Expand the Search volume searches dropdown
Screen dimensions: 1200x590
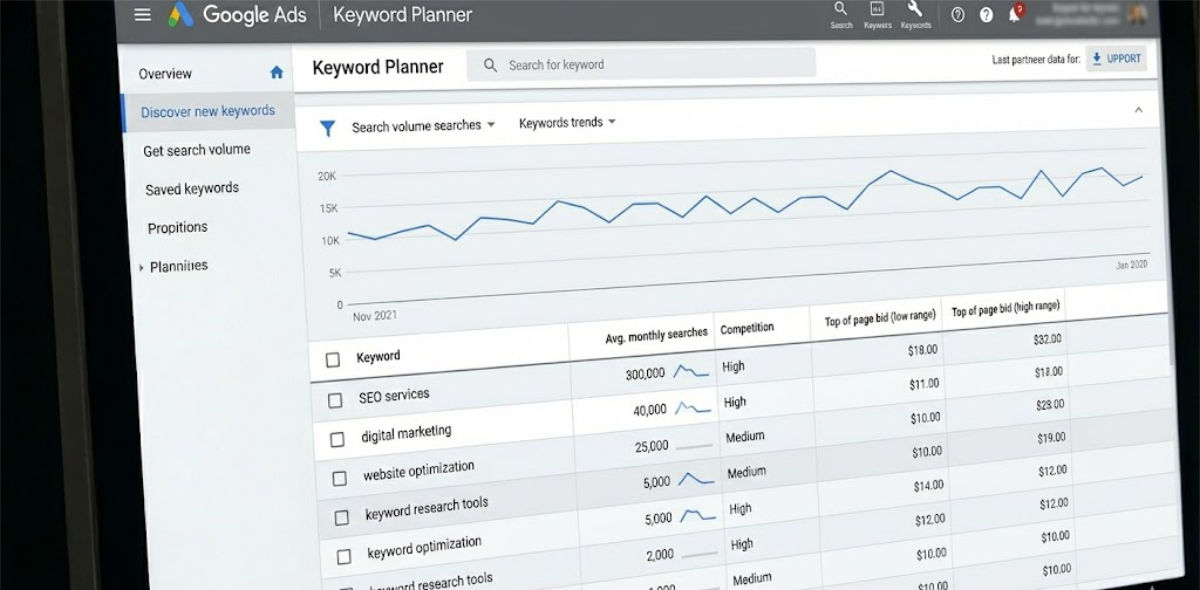pyautogui.click(x=419, y=126)
